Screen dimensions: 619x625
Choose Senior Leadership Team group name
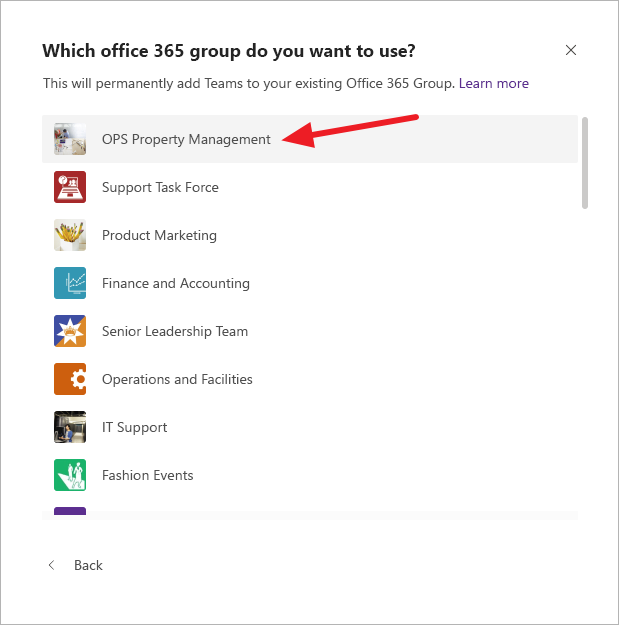tap(175, 331)
